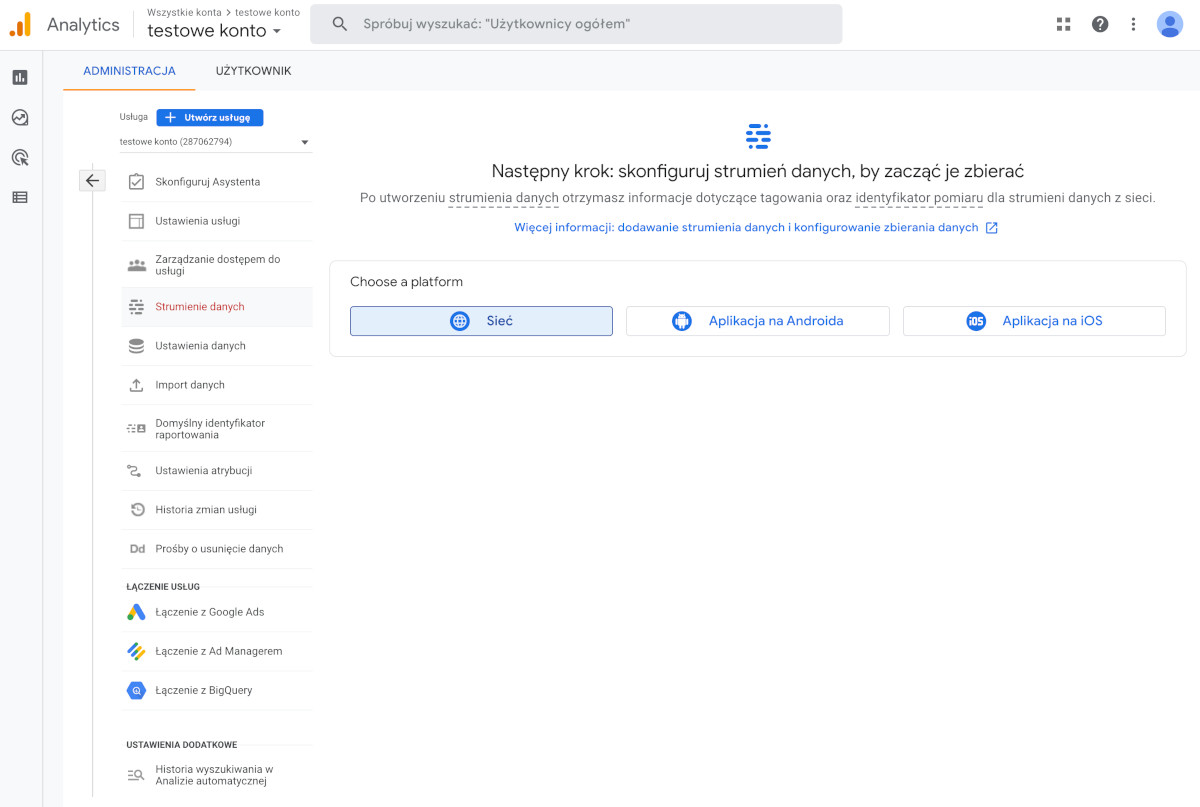This screenshot has height=807, width=1200.
Task: Open the user account avatar
Action: point(1170,24)
